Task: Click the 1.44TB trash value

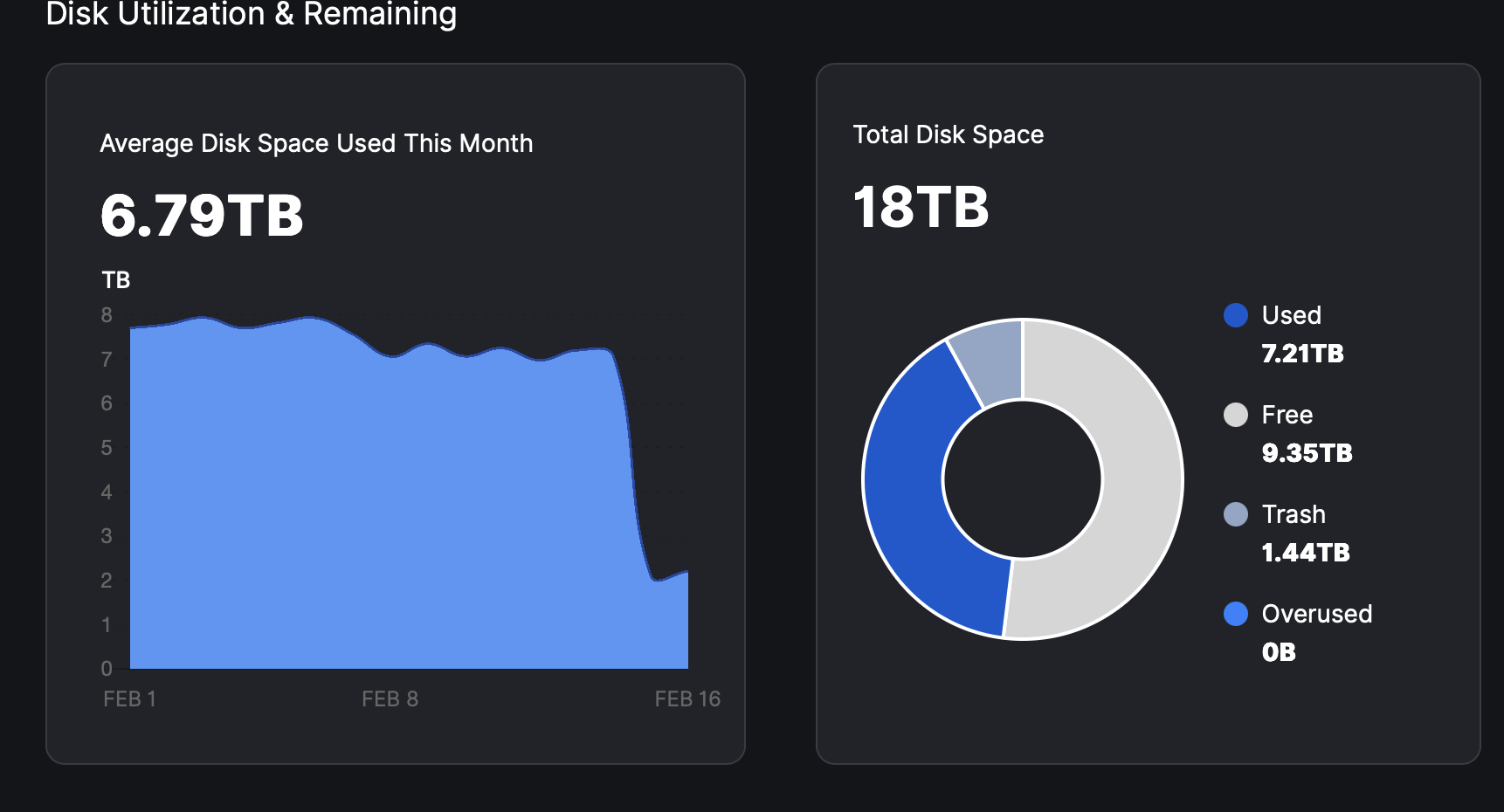Action: pyautogui.click(x=1306, y=553)
